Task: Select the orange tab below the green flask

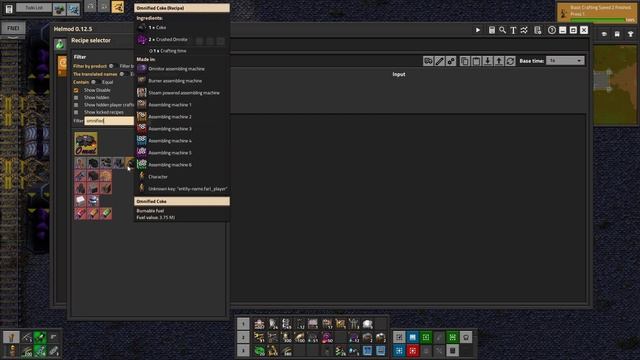Action: 62,66
